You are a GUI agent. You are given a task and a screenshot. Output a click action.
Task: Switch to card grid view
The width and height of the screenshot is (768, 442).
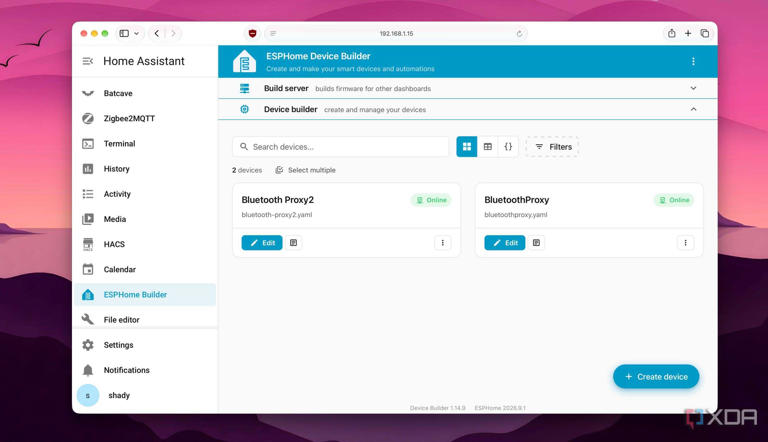pos(467,147)
